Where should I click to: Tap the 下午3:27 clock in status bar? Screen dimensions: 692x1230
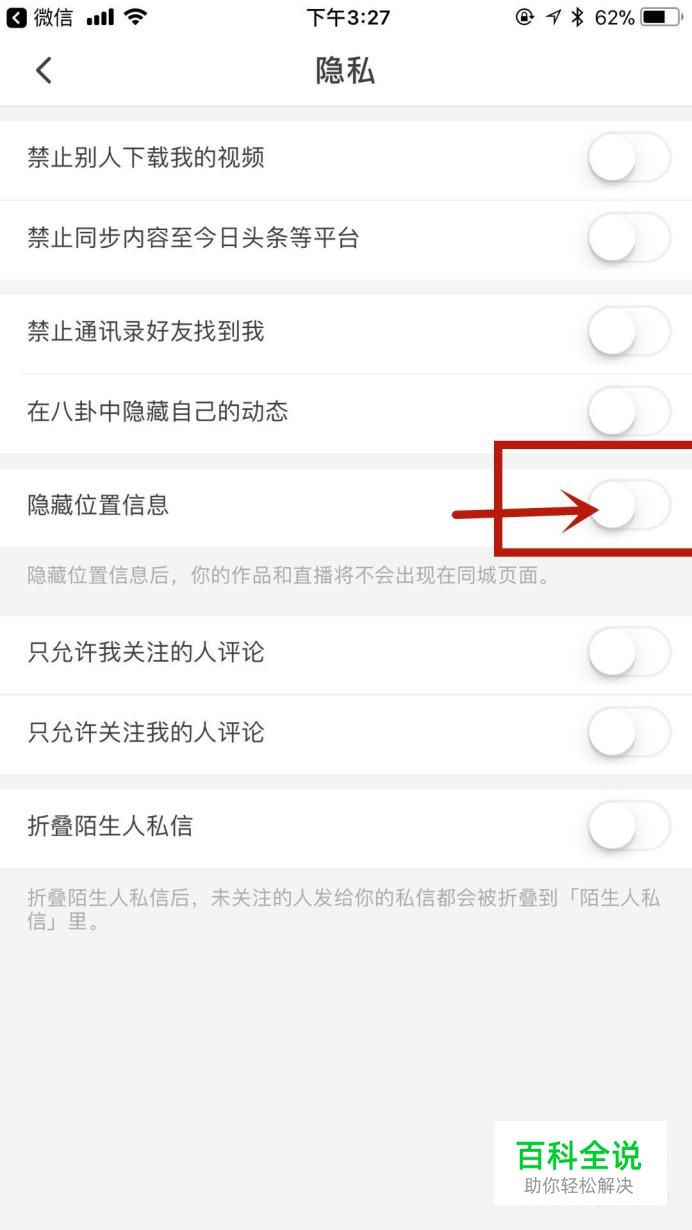point(348,17)
